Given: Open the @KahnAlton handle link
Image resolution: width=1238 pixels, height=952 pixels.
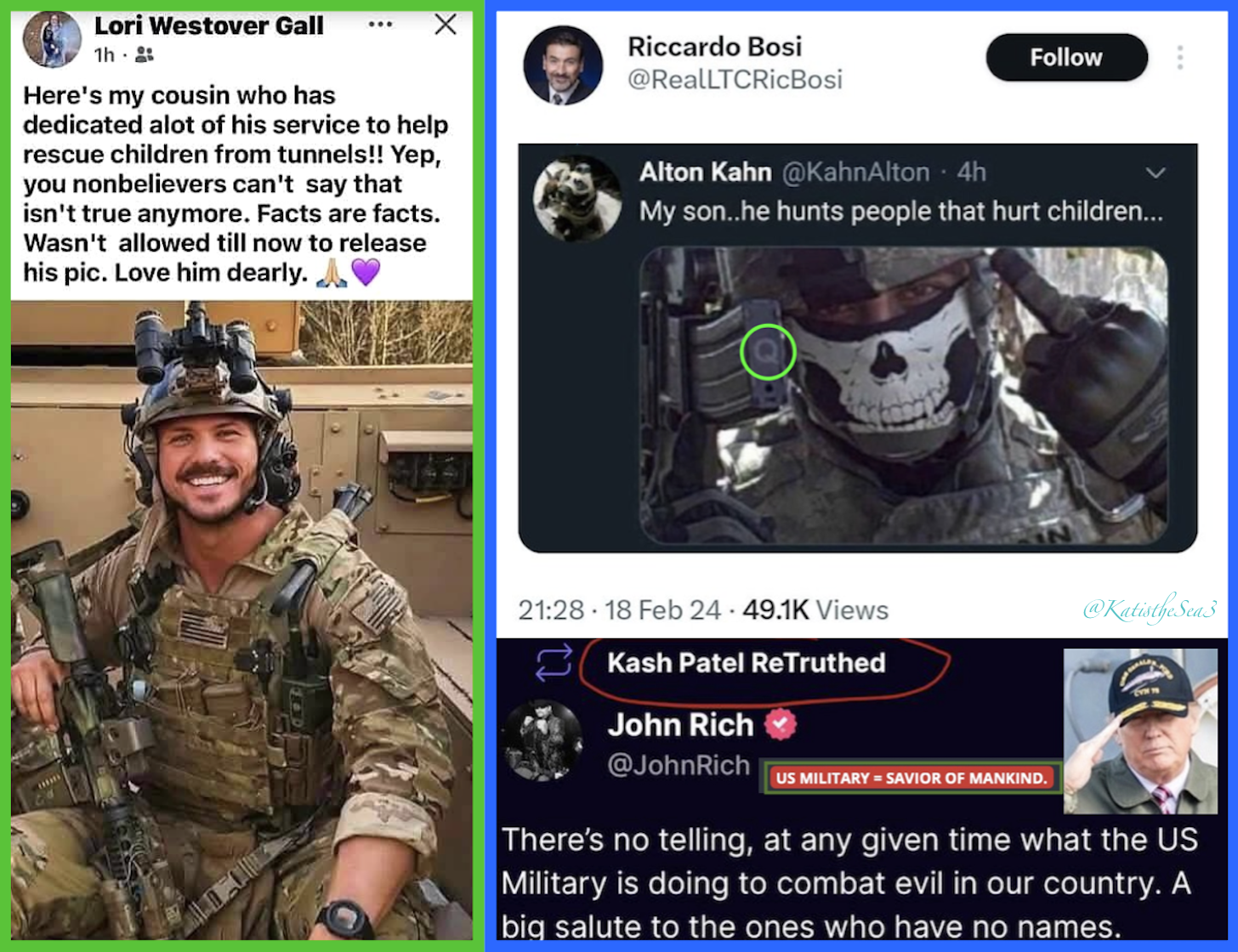Looking at the screenshot, I should point(855,173).
